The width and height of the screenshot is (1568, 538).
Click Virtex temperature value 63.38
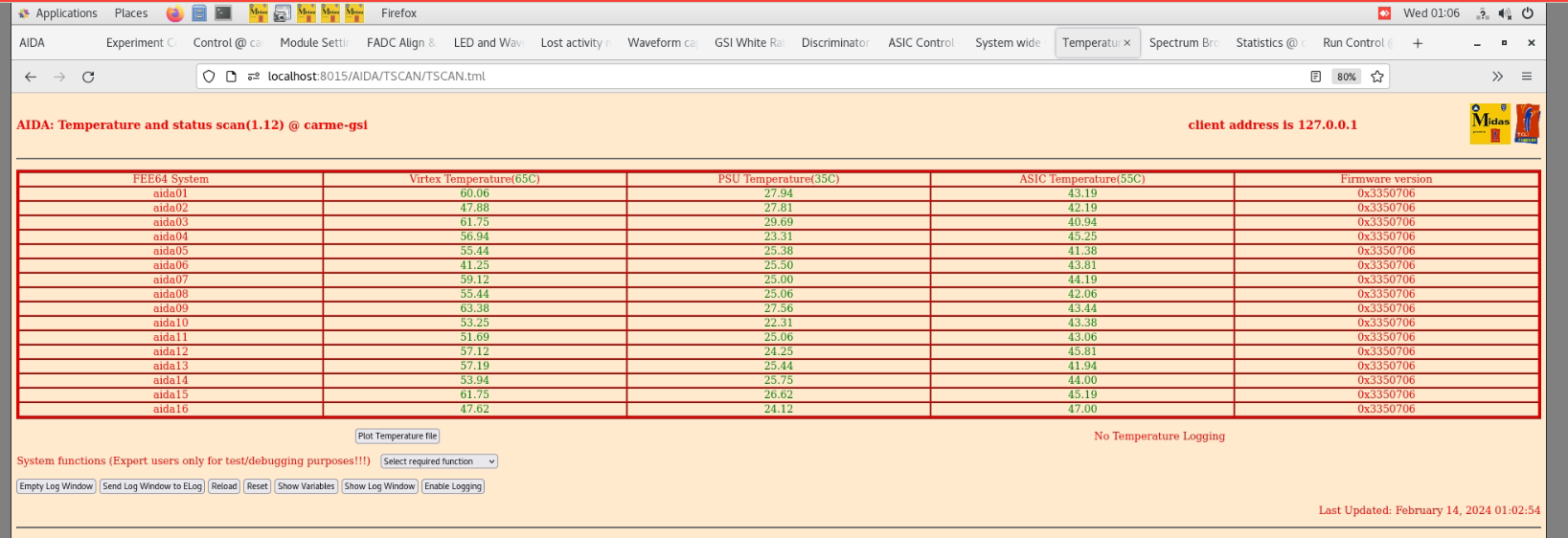pyautogui.click(x=474, y=308)
